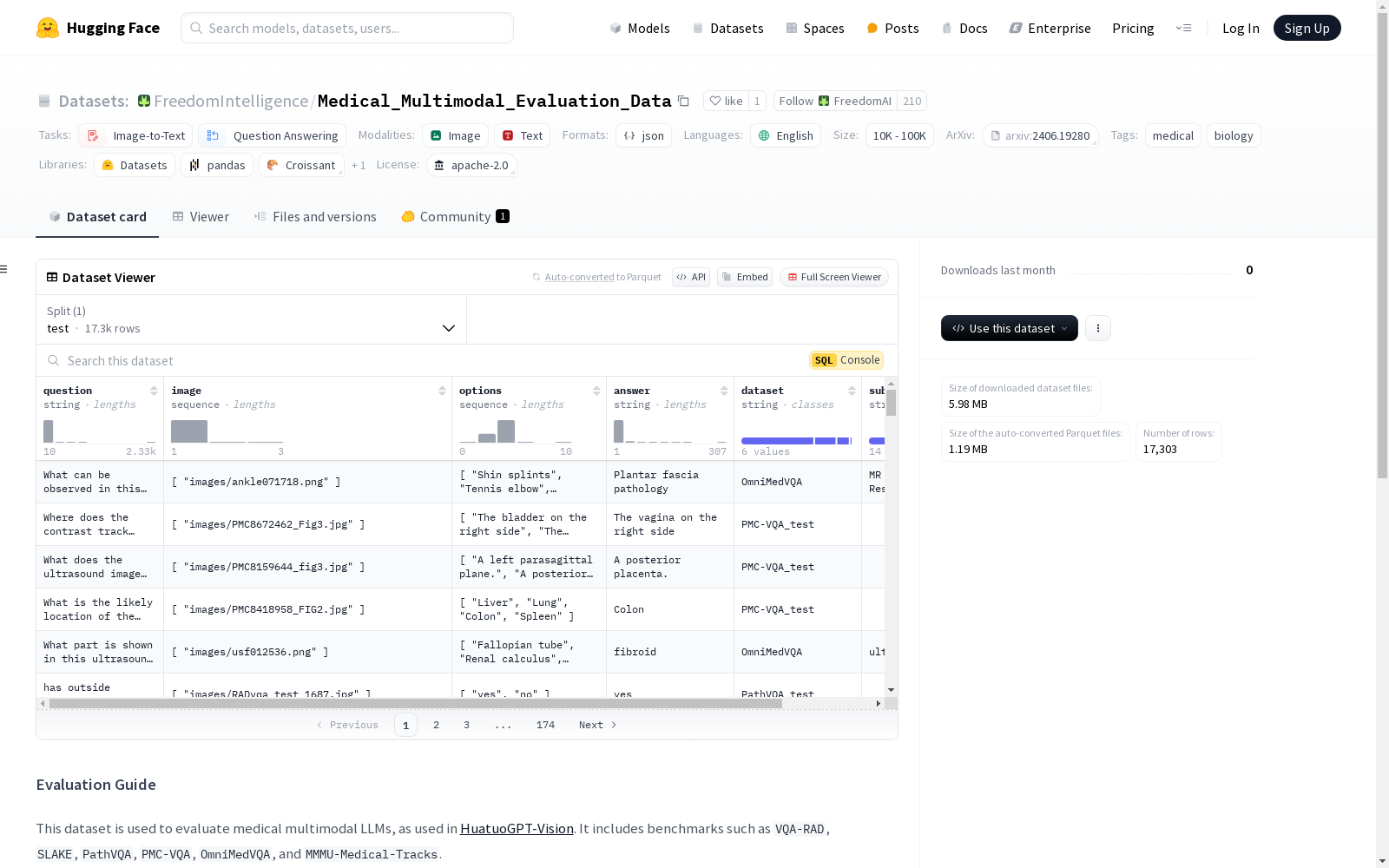Follow FreedomAI organization

[835, 101]
